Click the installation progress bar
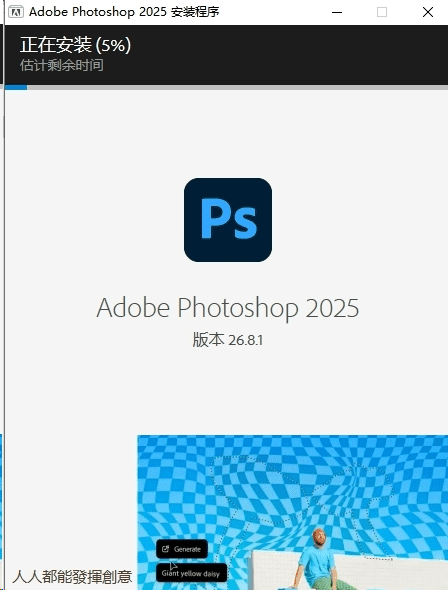 (x=226, y=87)
